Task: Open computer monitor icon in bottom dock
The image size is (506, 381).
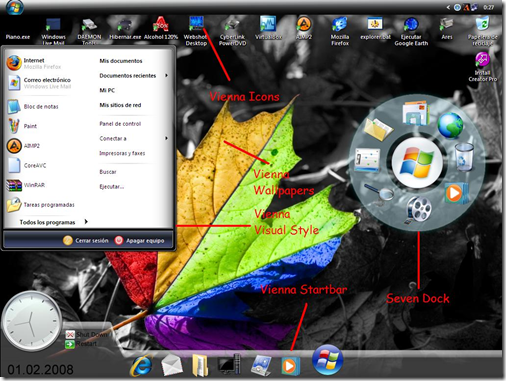Action: pos(229,364)
